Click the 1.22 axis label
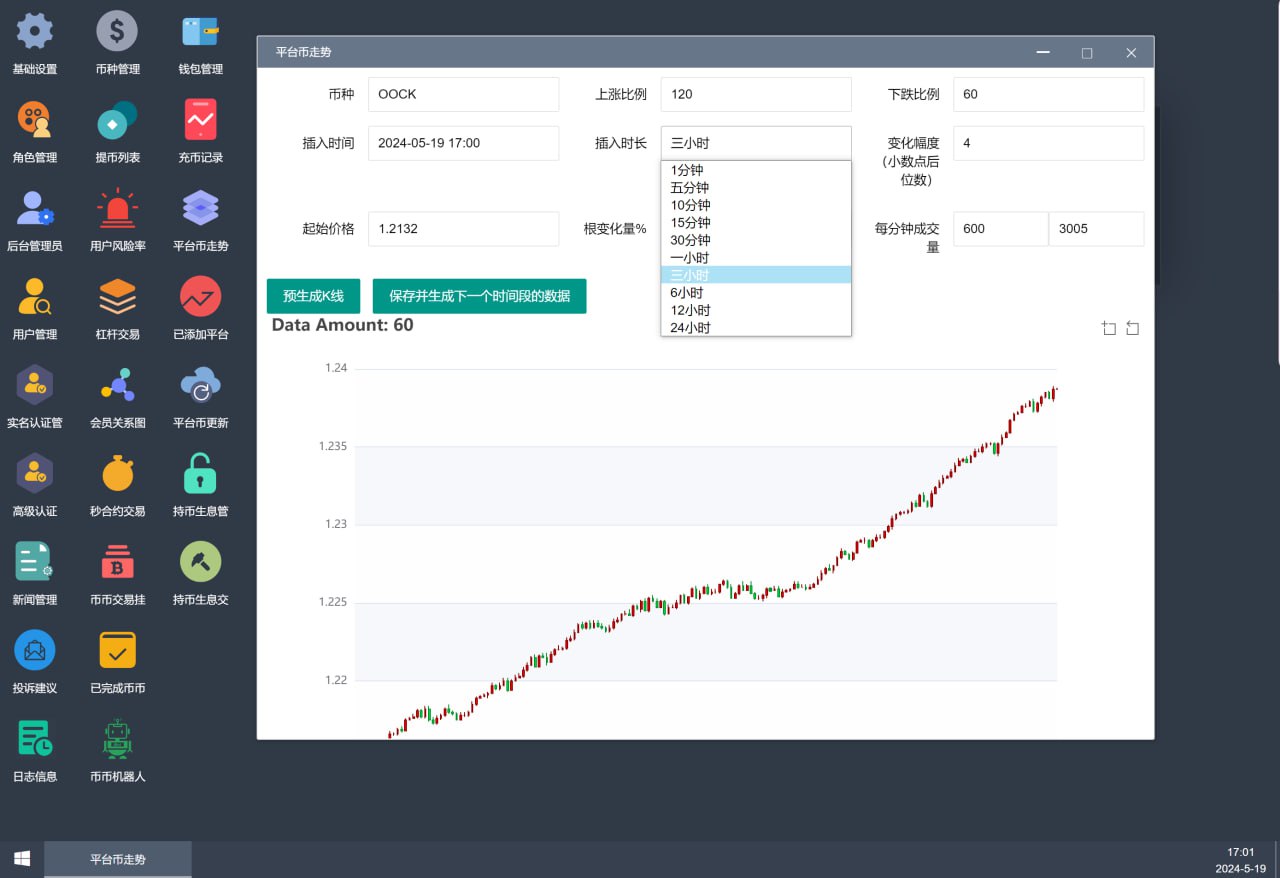1280x878 pixels. tap(336, 680)
